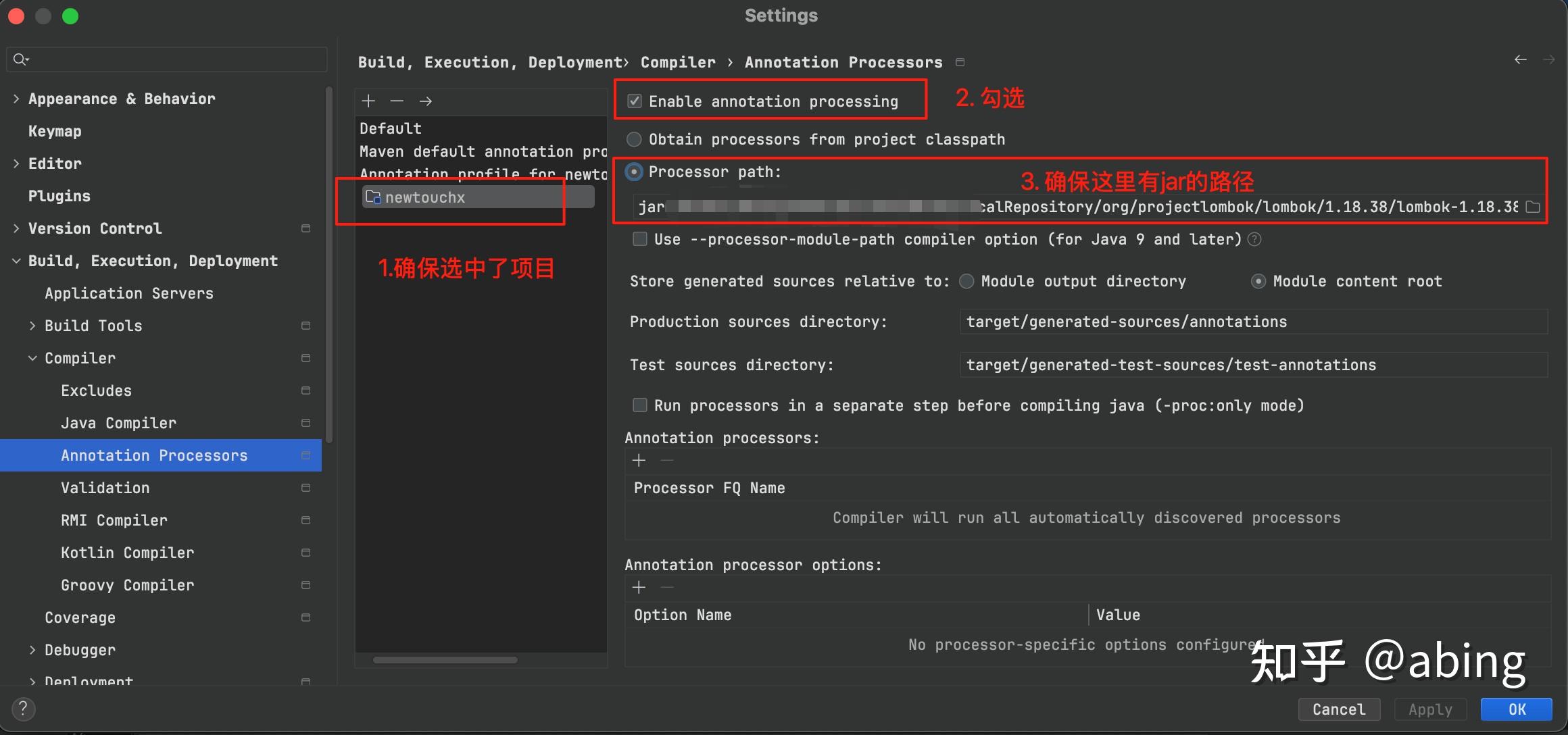Click the back navigation arrow
The height and width of the screenshot is (735, 1568).
1521,60
